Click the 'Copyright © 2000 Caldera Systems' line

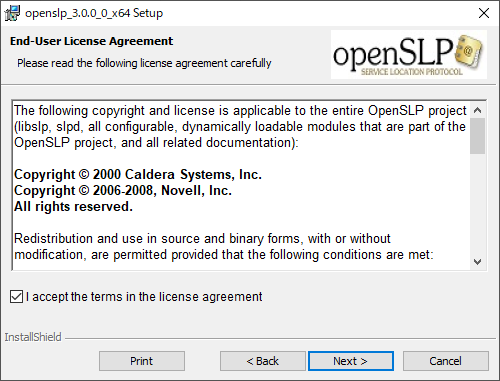tap(138, 175)
